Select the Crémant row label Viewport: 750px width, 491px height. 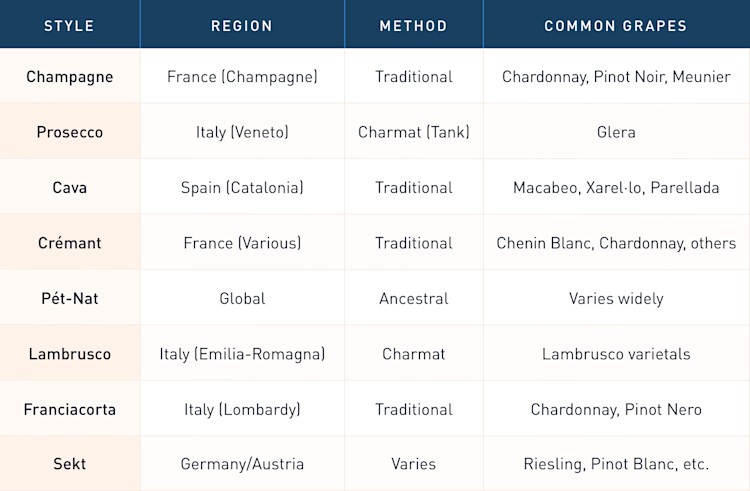coord(70,243)
